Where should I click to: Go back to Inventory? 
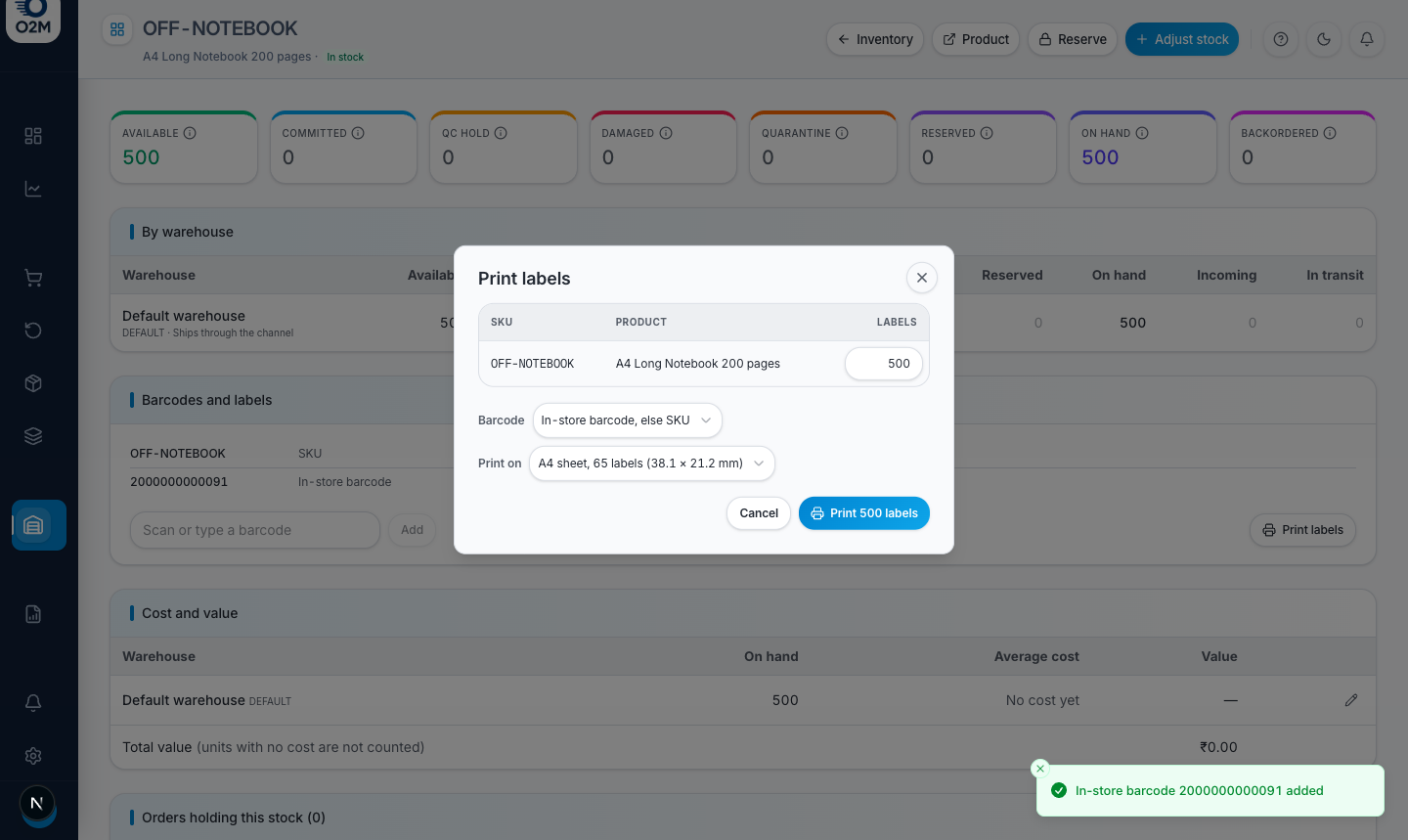point(875,39)
